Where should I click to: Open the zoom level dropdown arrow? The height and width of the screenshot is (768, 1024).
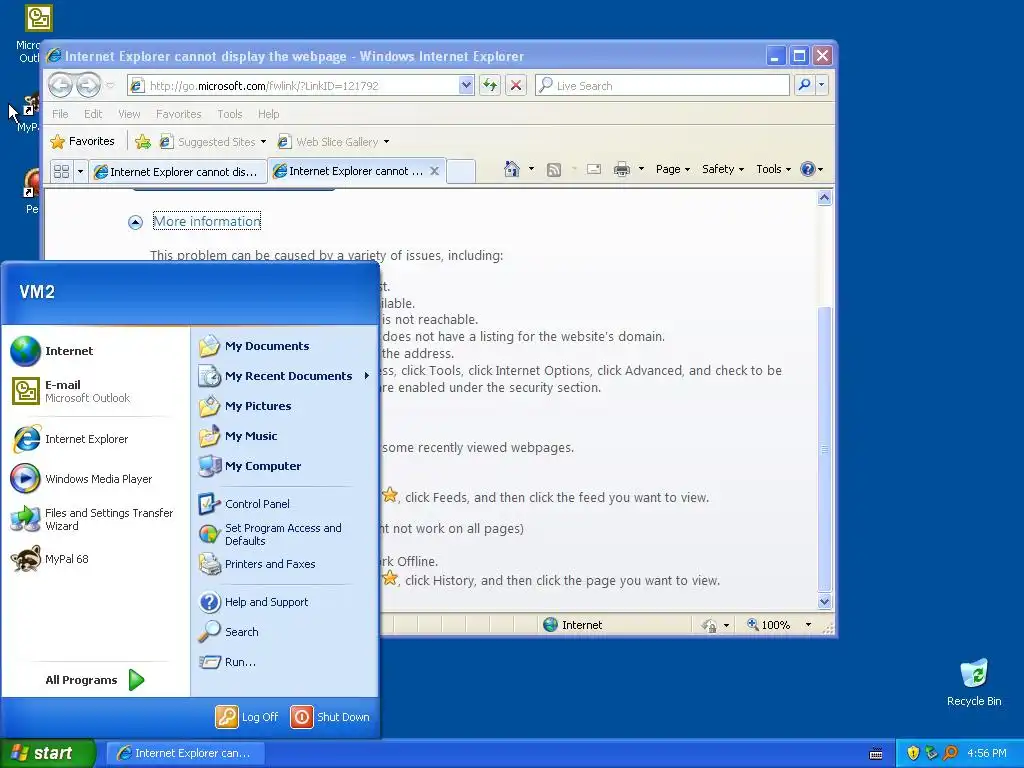[x=808, y=625]
